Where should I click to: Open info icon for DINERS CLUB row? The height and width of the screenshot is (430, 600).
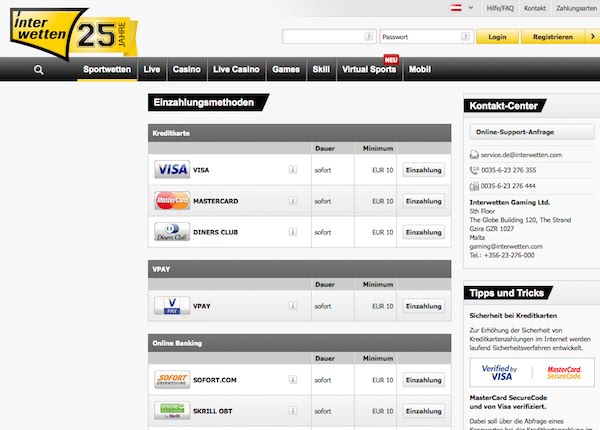coord(293,231)
